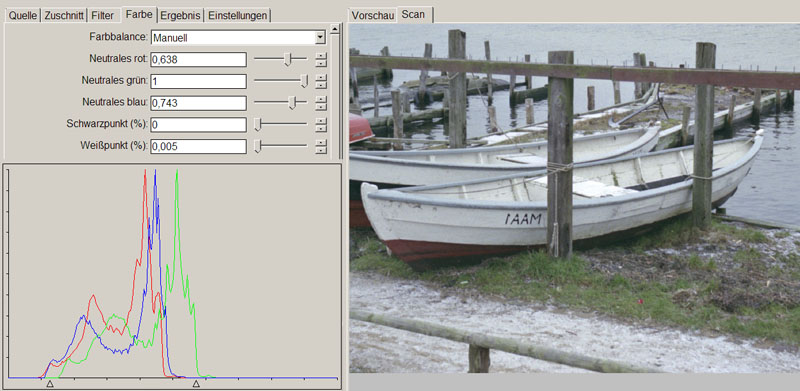Open the Filter tab
The height and width of the screenshot is (391, 800).
[x=103, y=15]
